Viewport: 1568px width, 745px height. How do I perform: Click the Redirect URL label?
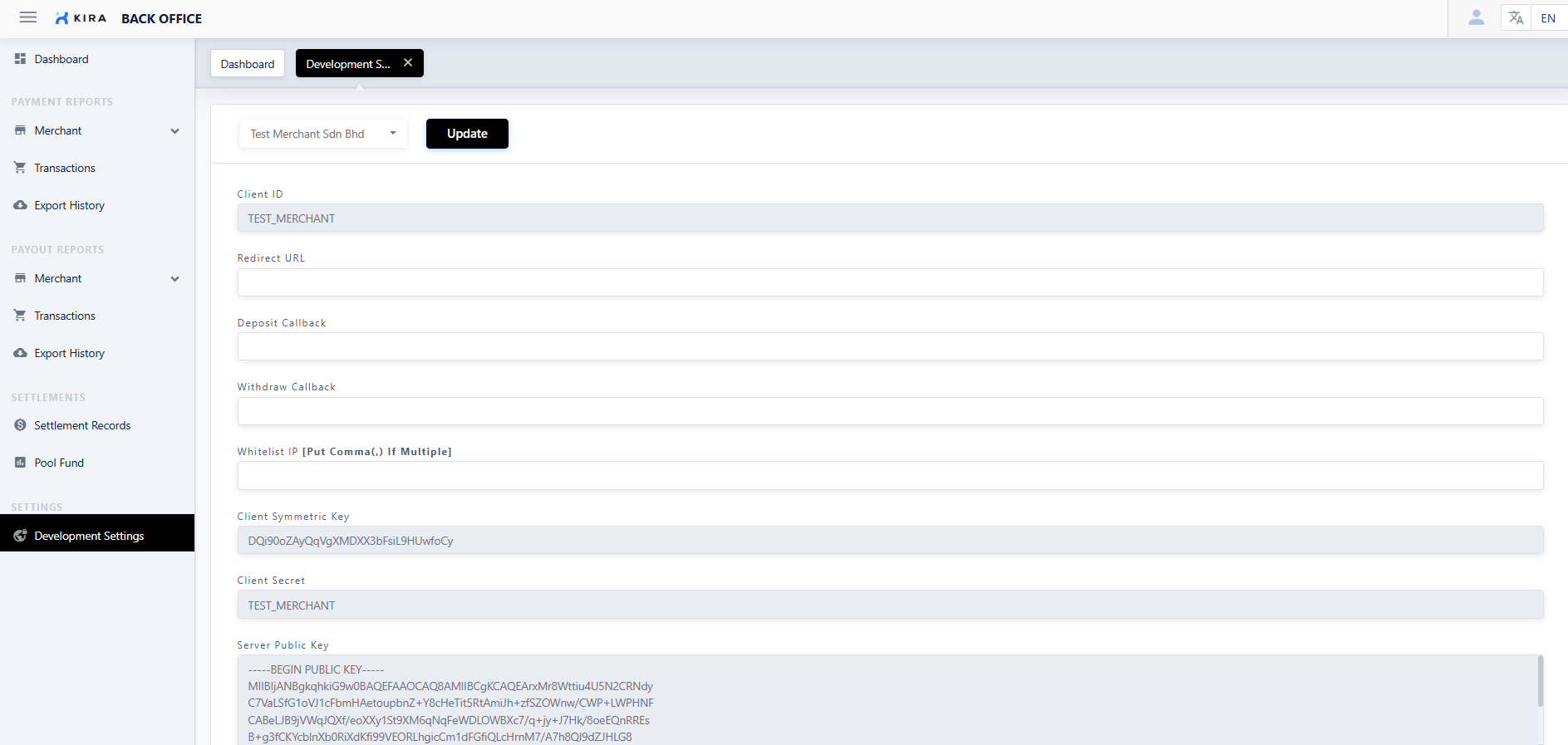(271, 258)
